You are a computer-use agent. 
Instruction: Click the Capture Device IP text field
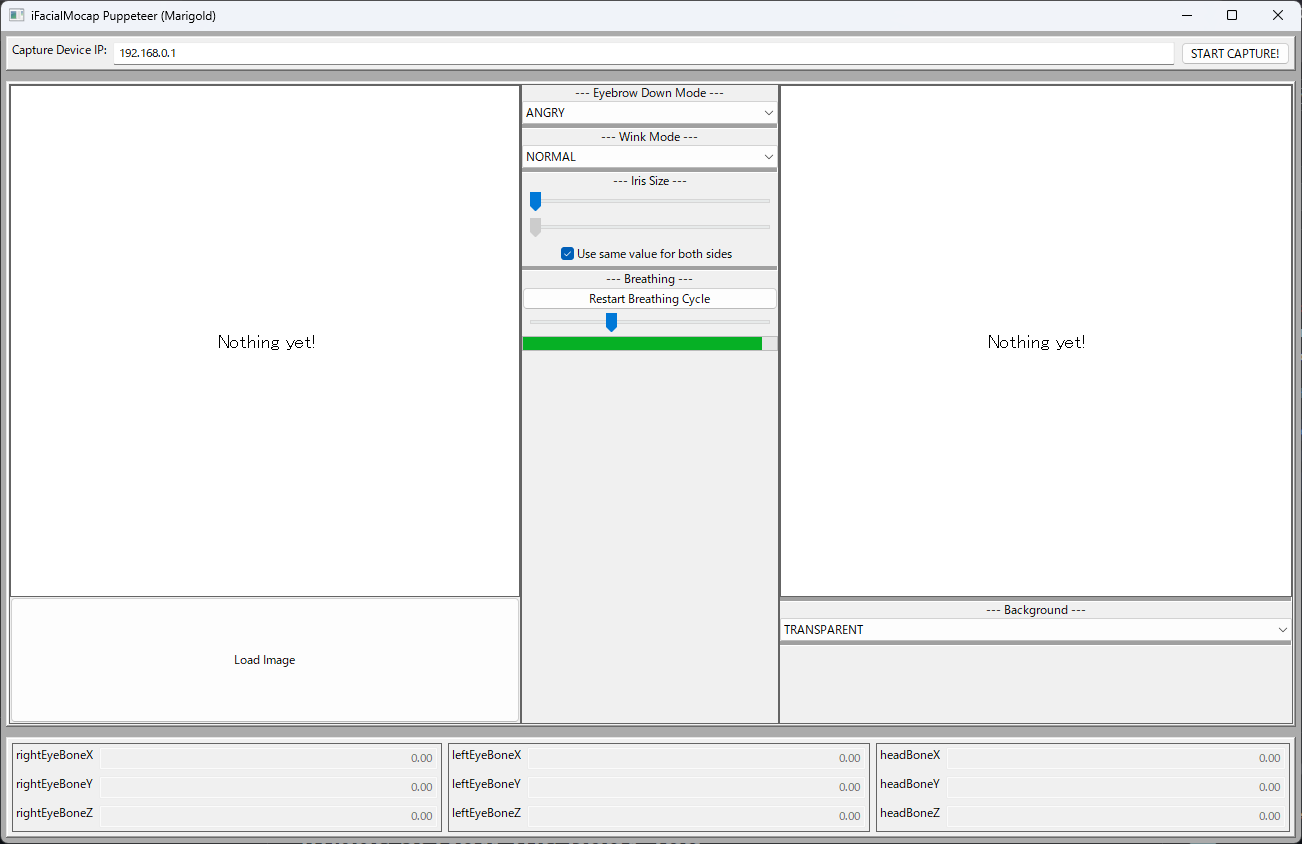pyautogui.click(x=643, y=53)
